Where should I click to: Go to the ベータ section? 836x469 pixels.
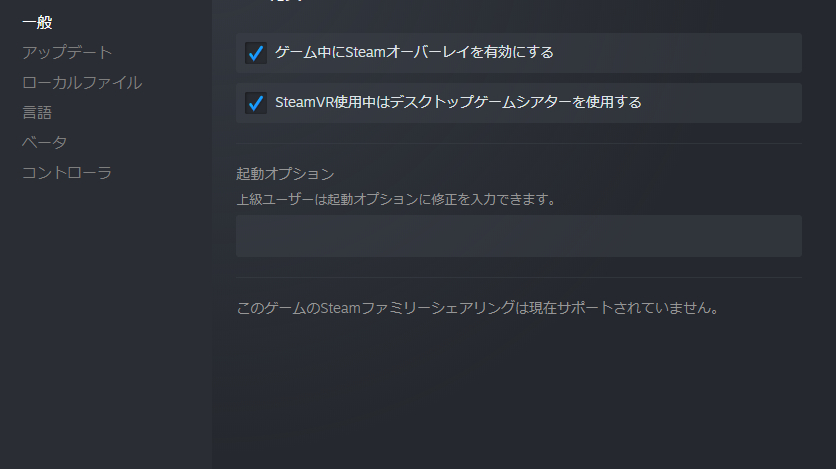44,142
